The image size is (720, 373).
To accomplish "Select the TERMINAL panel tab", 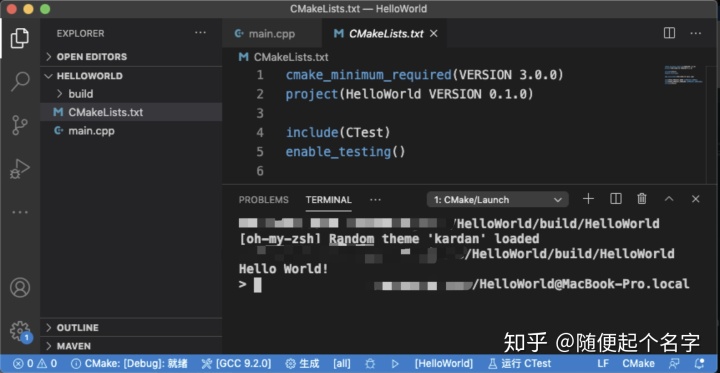I will pos(329,200).
